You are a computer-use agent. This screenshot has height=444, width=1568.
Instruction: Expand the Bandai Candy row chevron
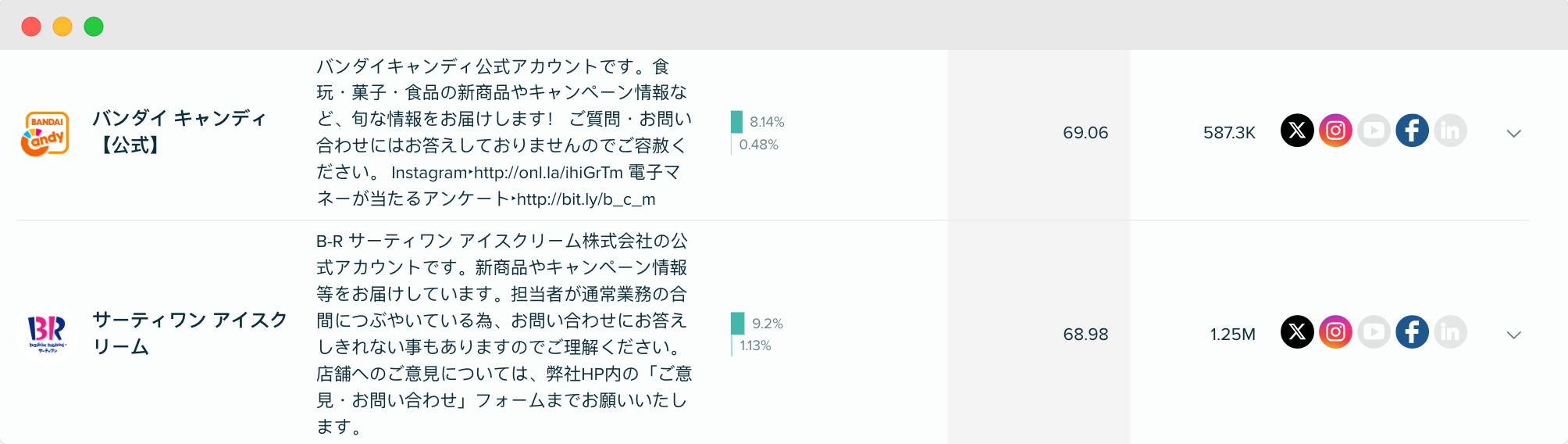1513,134
